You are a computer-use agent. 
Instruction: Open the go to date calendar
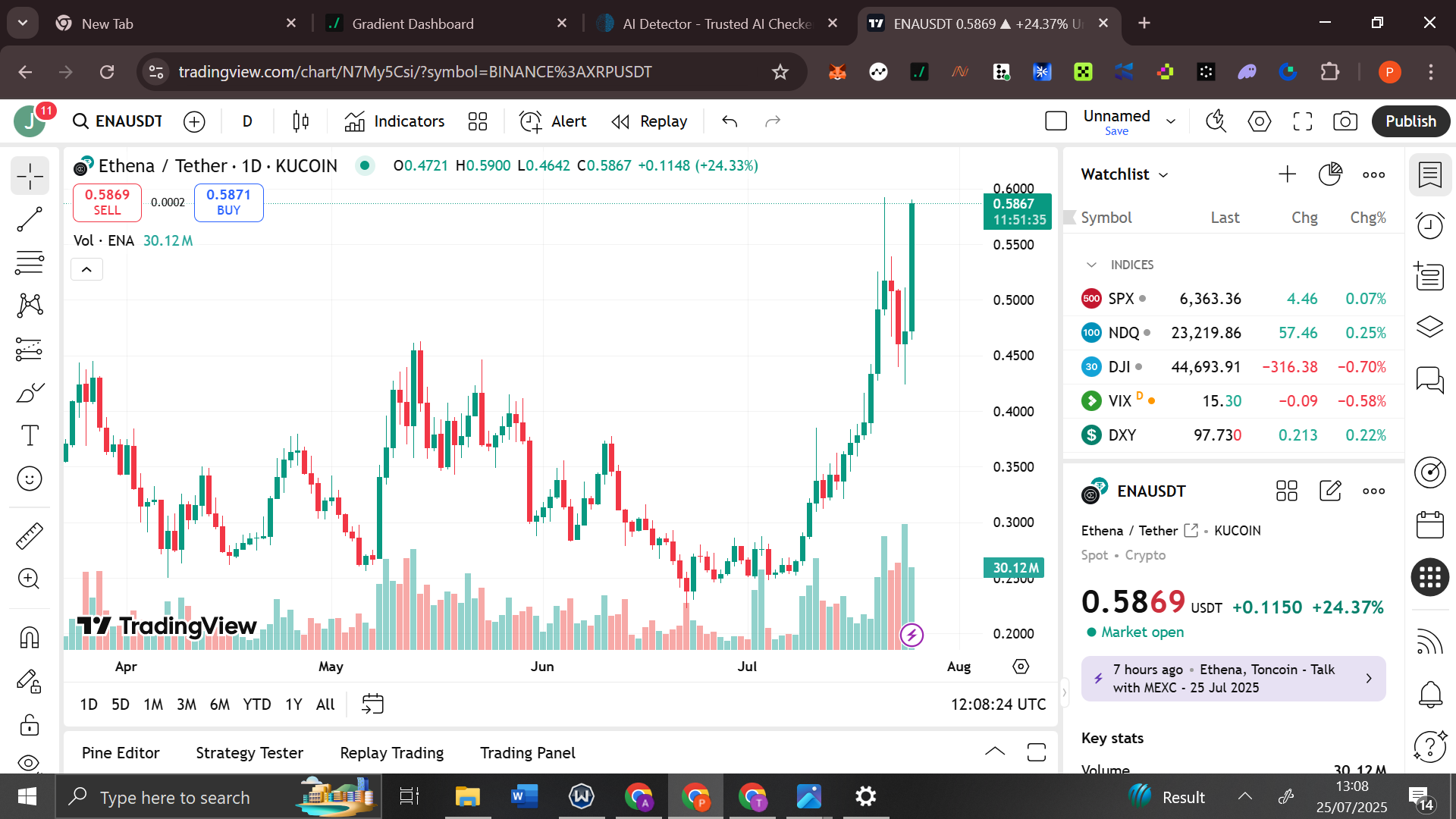click(x=372, y=704)
